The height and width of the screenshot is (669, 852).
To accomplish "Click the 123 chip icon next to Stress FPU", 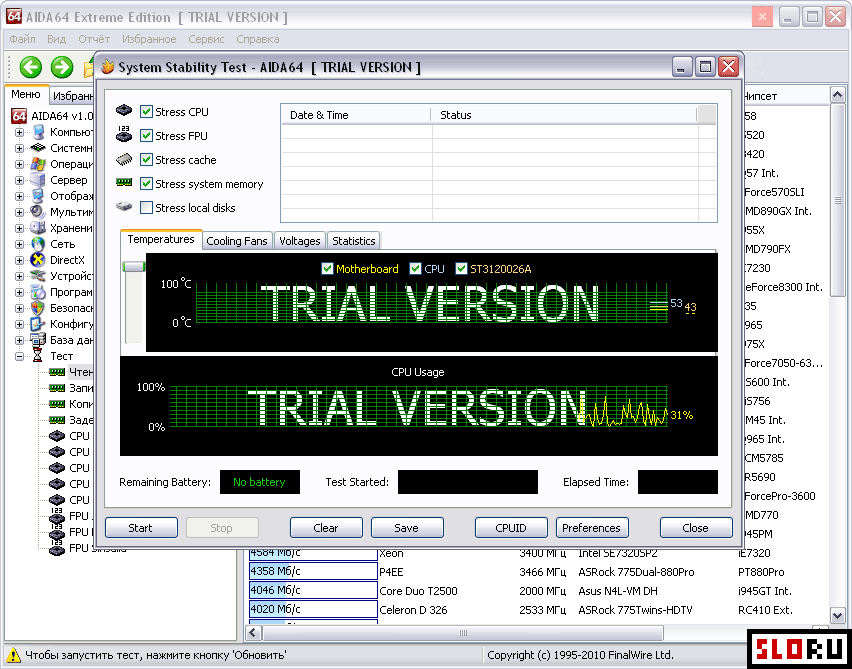I will click(x=124, y=135).
